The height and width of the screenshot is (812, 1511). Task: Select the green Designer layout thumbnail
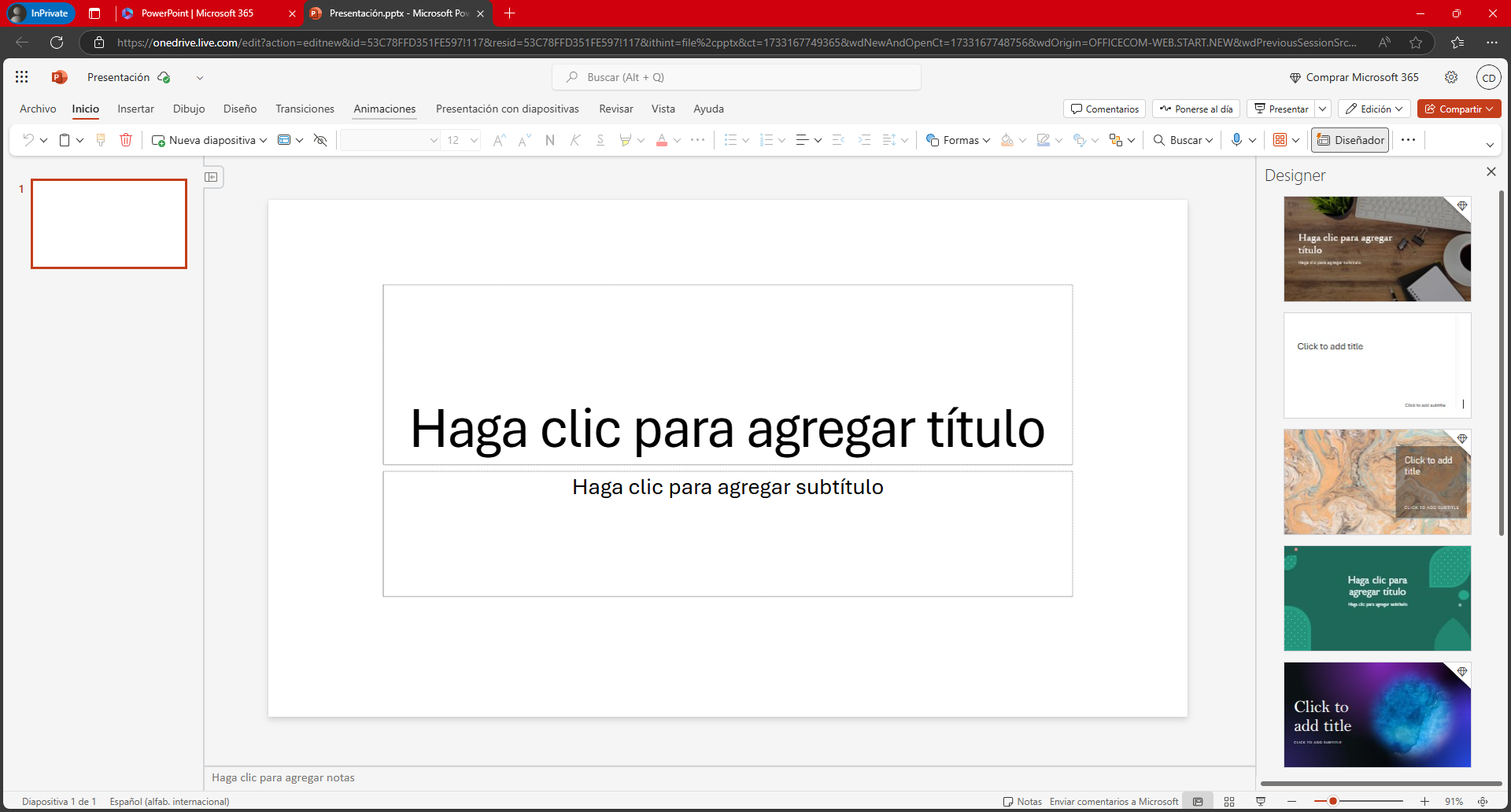pyautogui.click(x=1376, y=598)
